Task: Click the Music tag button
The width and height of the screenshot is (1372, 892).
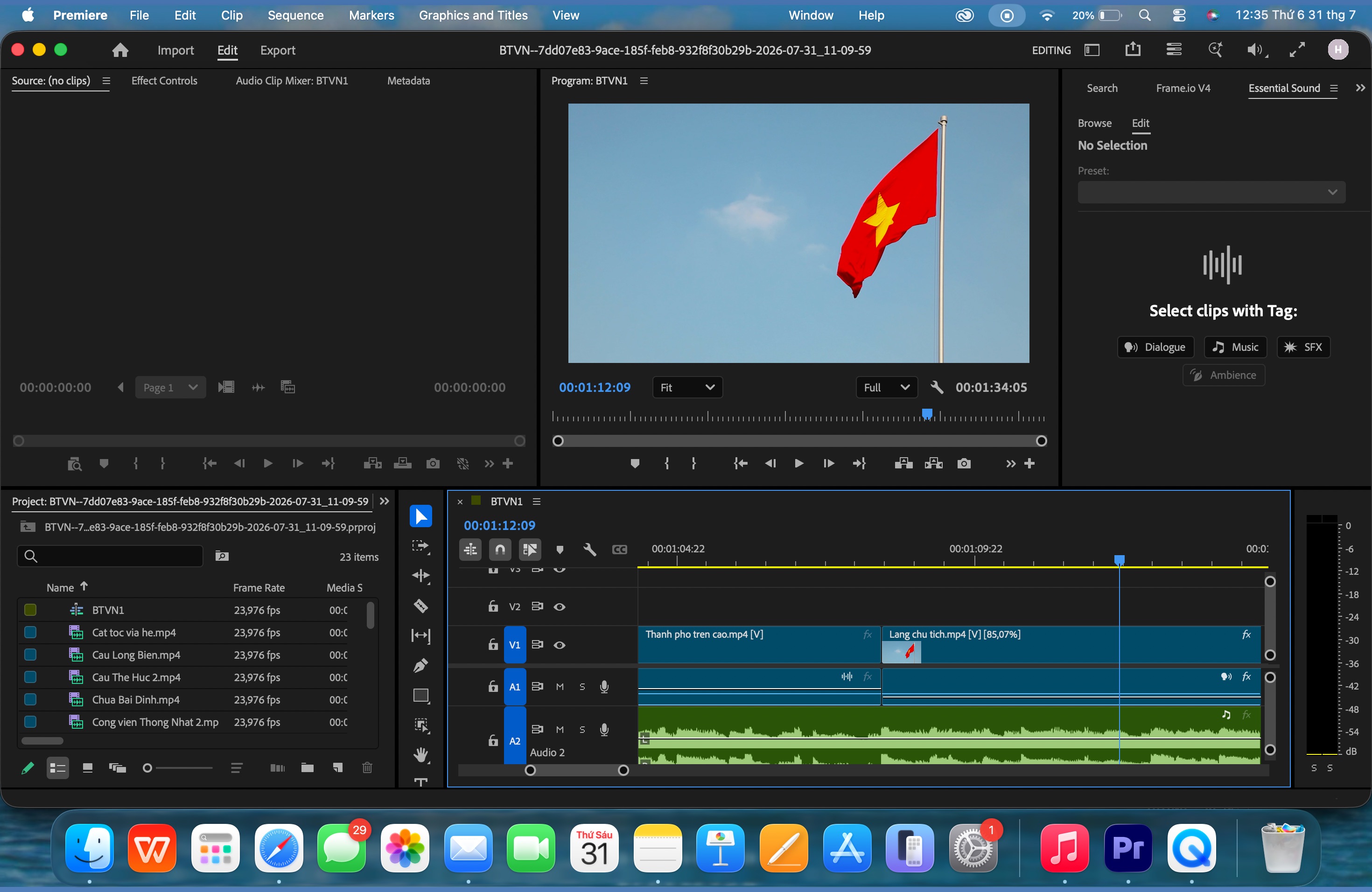Action: (1235, 347)
